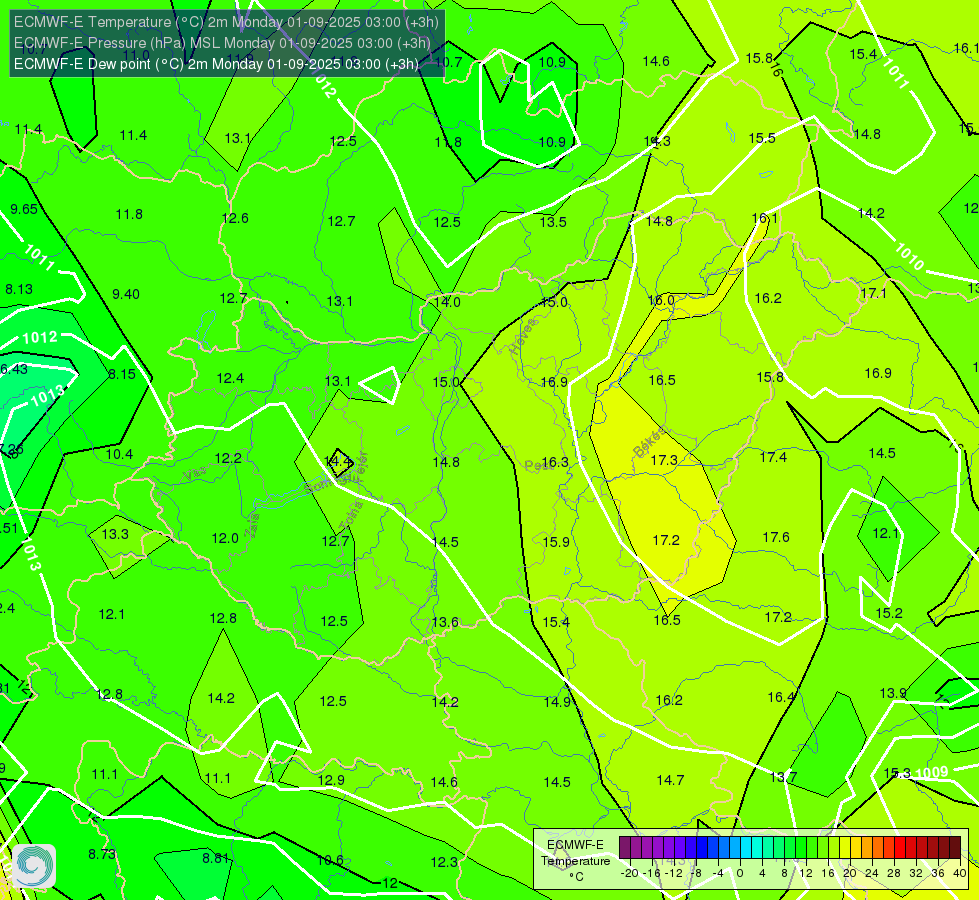The height and width of the screenshot is (900, 979).
Task: Click the 17.6 temperature value
Action: pyautogui.click(x=776, y=537)
